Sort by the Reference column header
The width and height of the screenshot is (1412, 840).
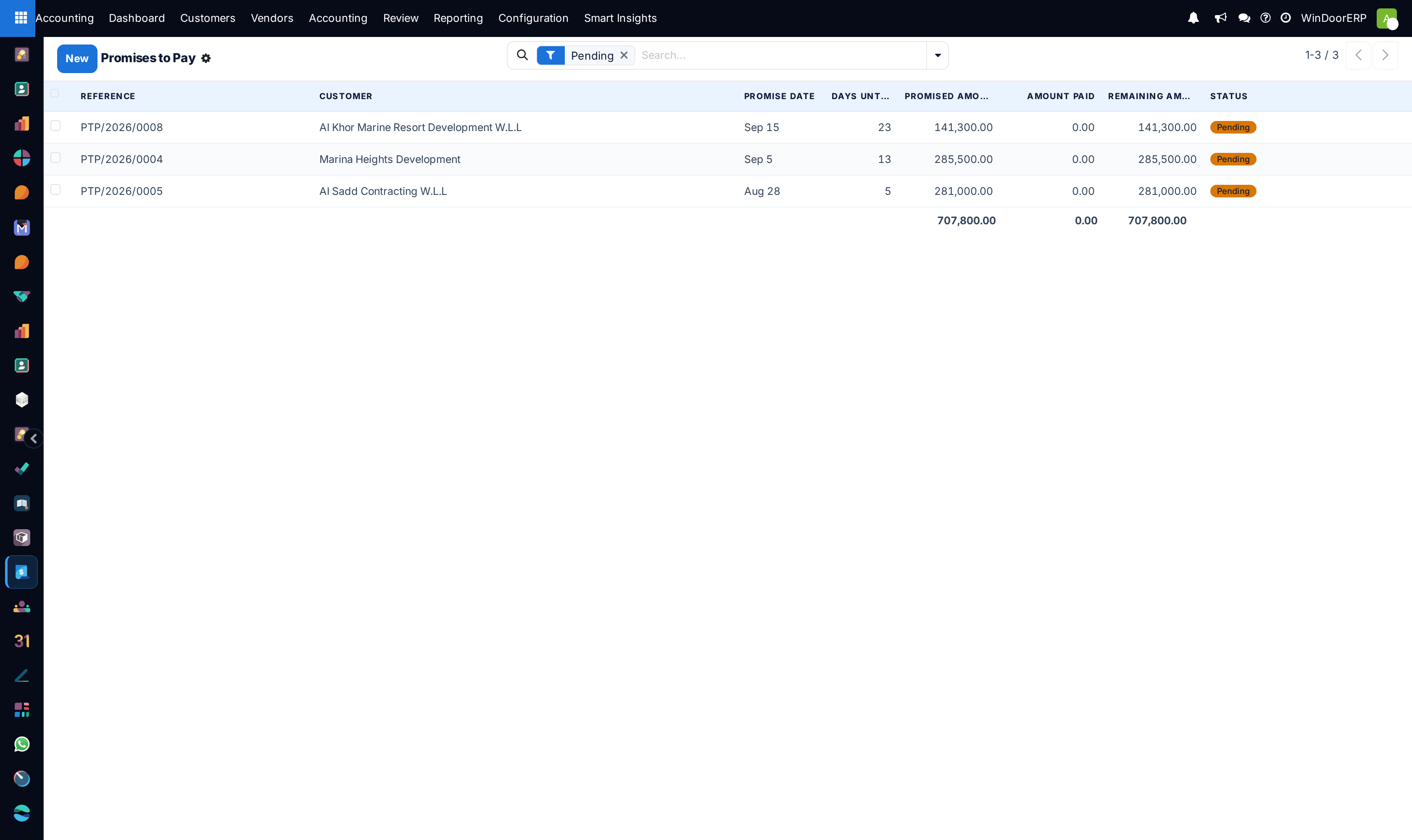click(x=108, y=96)
